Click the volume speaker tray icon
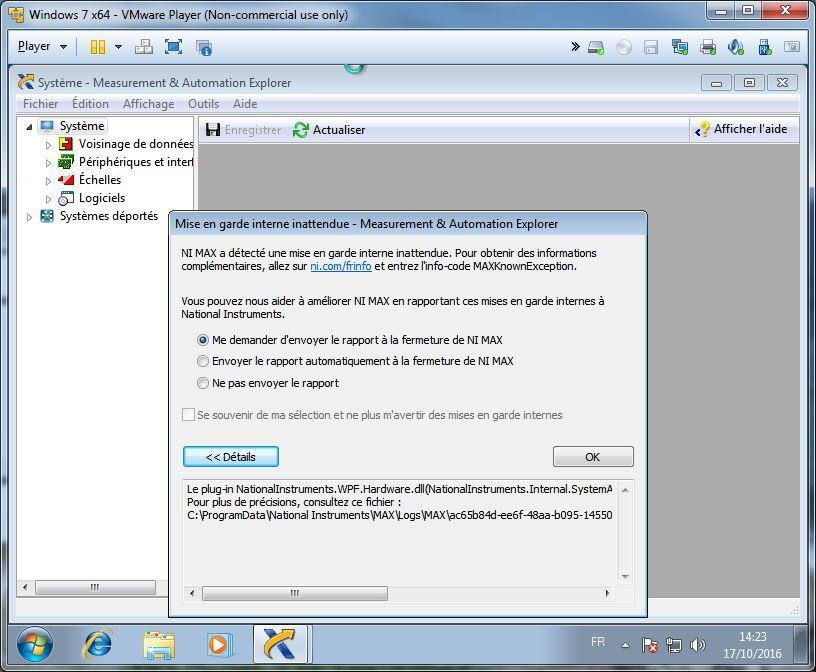816x672 pixels. click(697, 645)
